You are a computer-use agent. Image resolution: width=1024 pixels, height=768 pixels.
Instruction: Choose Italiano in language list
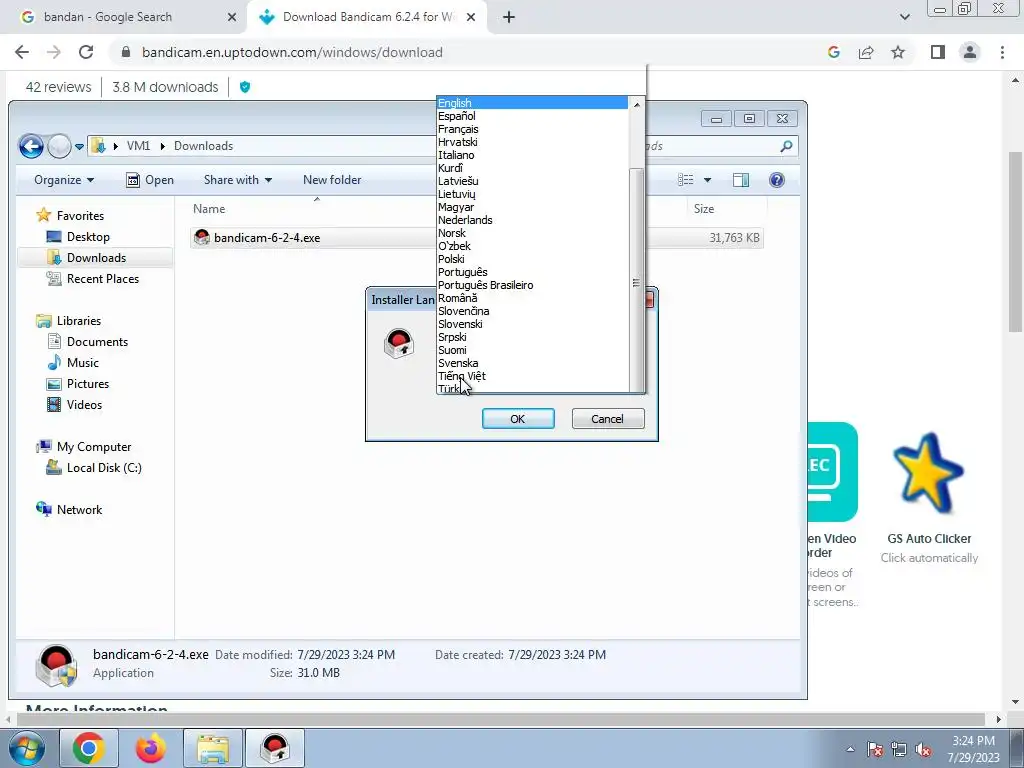click(532, 155)
